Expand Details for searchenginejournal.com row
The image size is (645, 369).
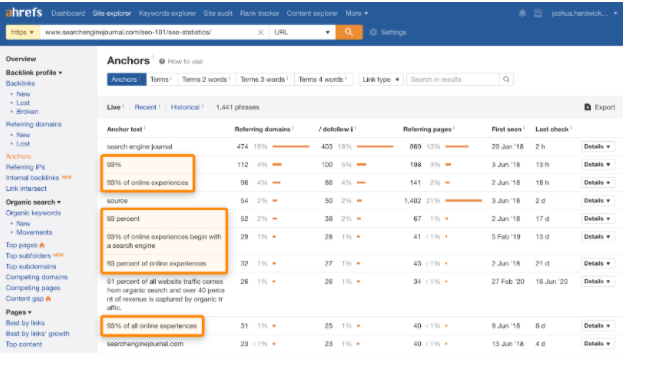coord(597,343)
